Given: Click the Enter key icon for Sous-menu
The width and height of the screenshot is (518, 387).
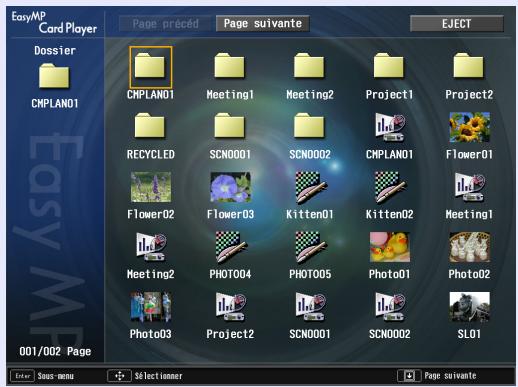Looking at the screenshot, I should 23,376.
